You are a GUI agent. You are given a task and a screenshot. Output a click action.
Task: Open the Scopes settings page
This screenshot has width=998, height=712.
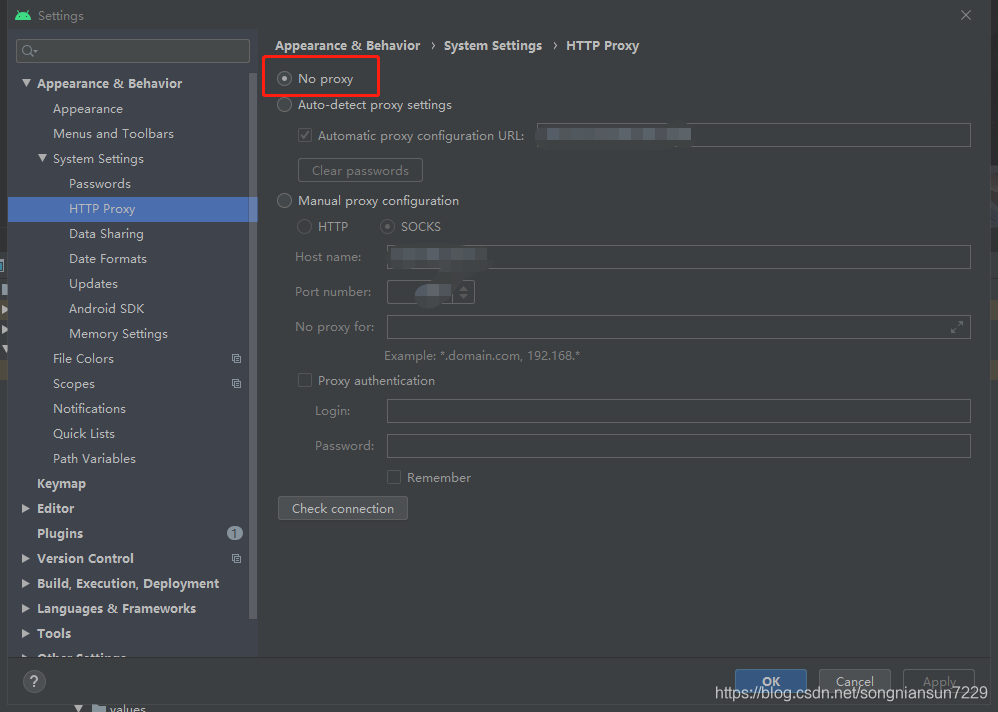(74, 384)
